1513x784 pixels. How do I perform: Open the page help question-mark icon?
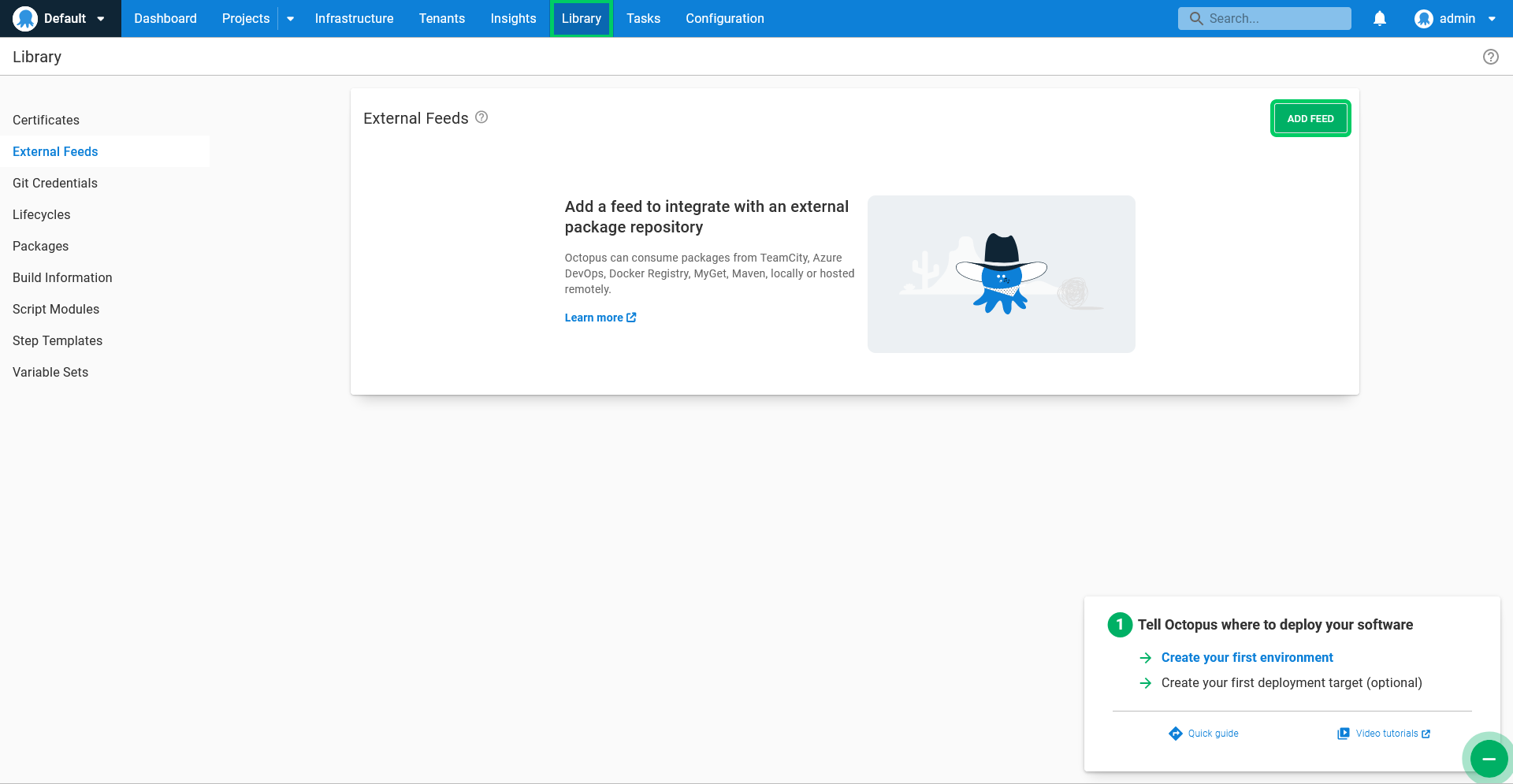[1491, 57]
